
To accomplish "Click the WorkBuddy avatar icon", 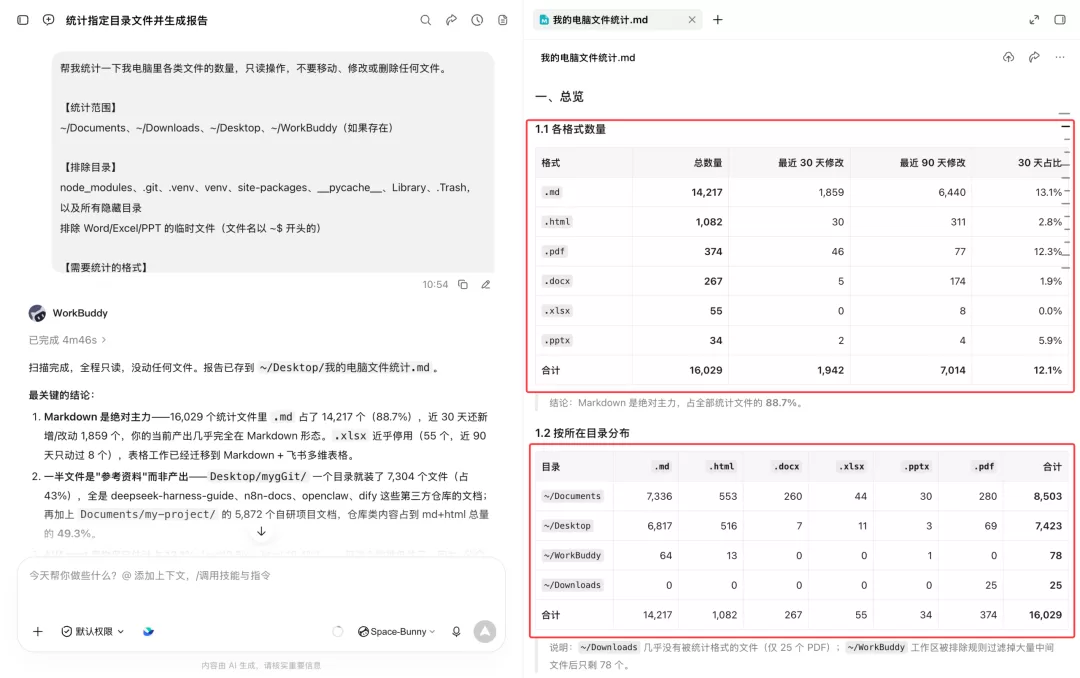I will (37, 313).
